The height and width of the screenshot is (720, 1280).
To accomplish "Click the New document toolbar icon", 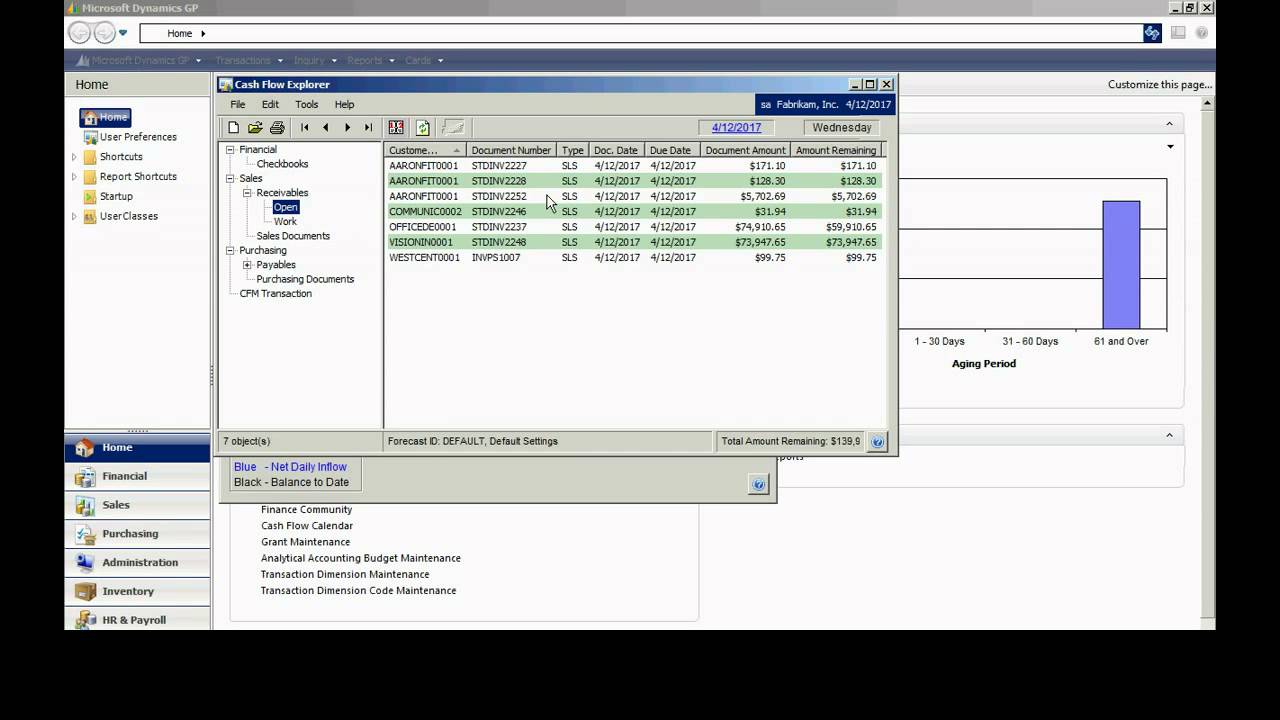I will tap(233, 128).
